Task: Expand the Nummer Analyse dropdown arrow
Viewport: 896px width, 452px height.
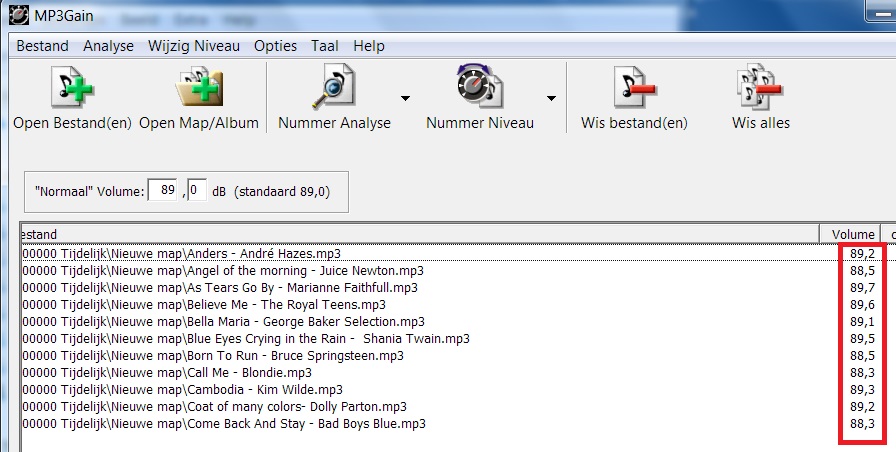Action: coord(405,98)
